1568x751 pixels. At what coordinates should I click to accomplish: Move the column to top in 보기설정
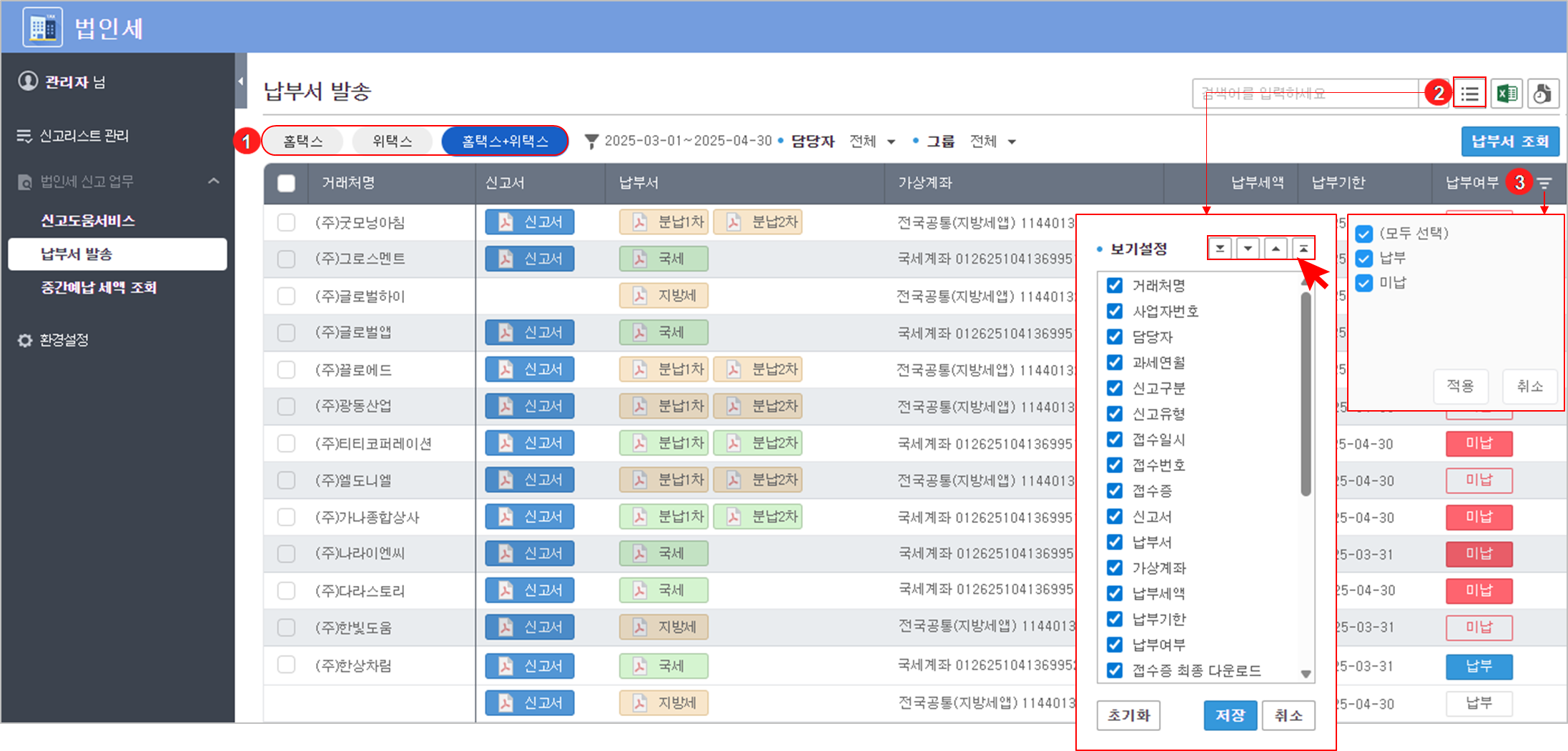coord(1303,249)
